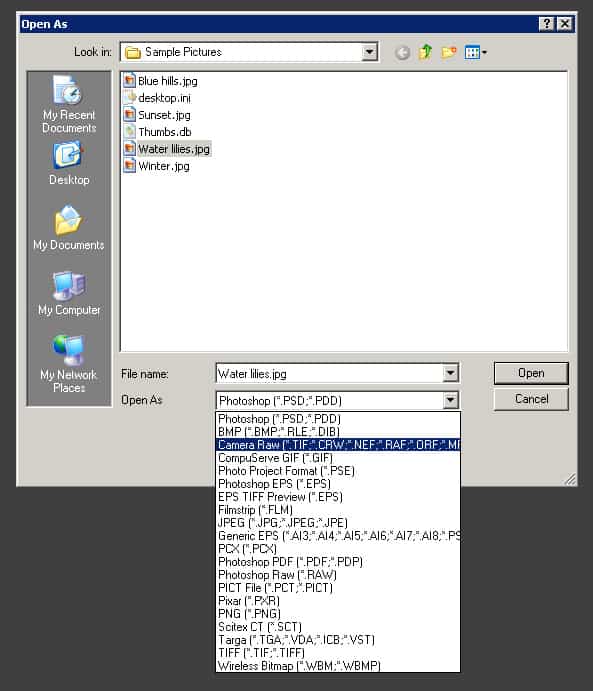
Task: Open My Network Places shortcut
Action: 69,364
